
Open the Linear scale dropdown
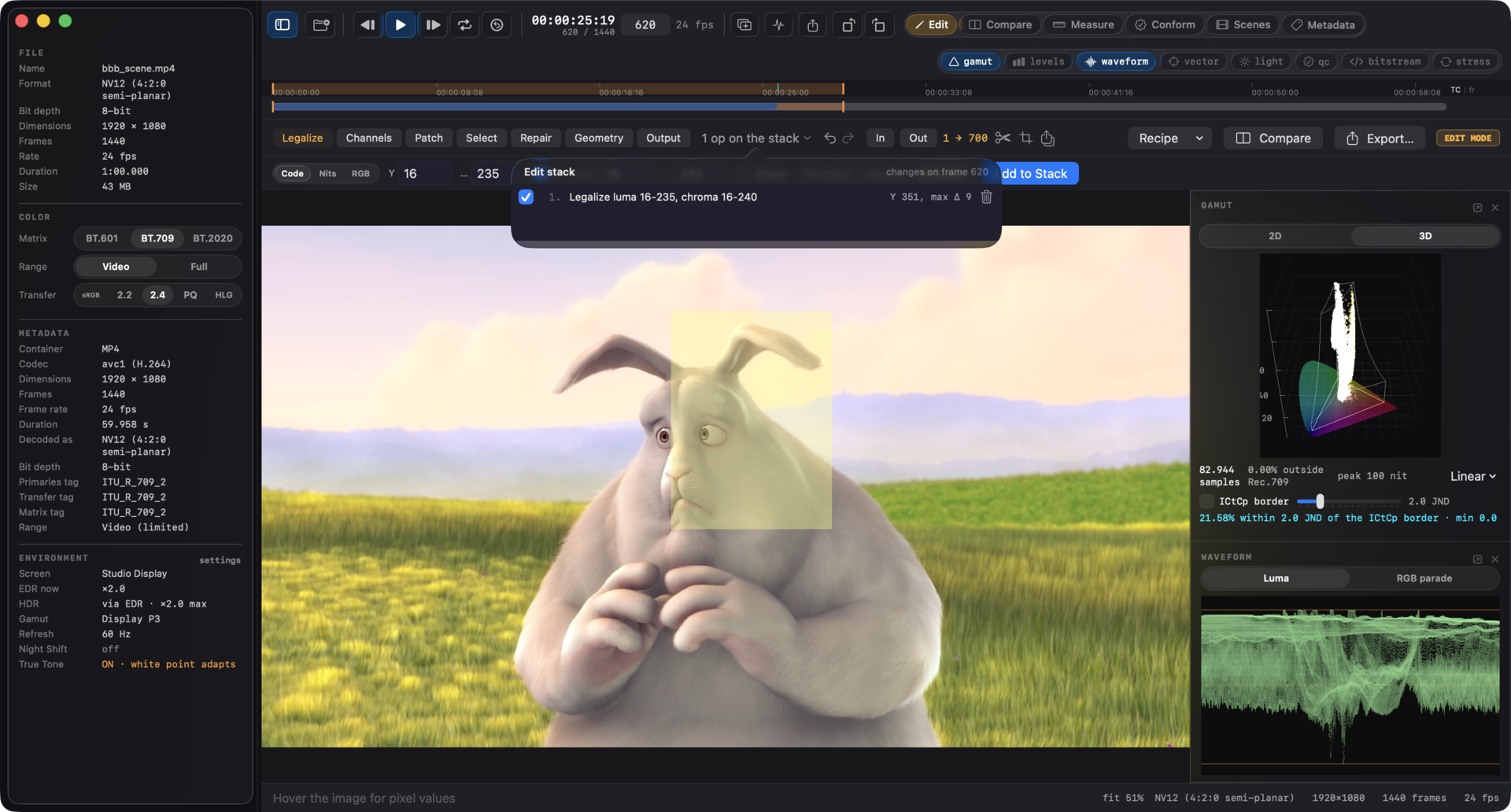point(1472,476)
